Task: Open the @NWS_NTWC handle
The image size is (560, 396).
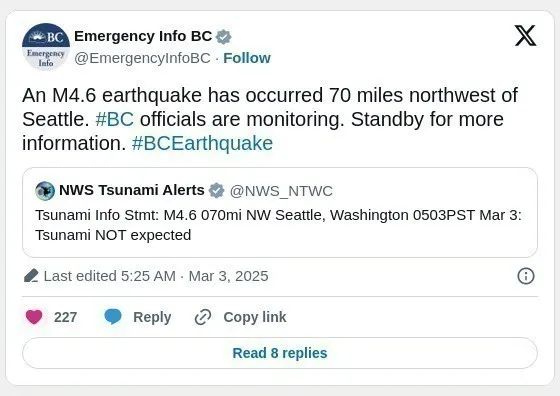Action: tap(281, 191)
